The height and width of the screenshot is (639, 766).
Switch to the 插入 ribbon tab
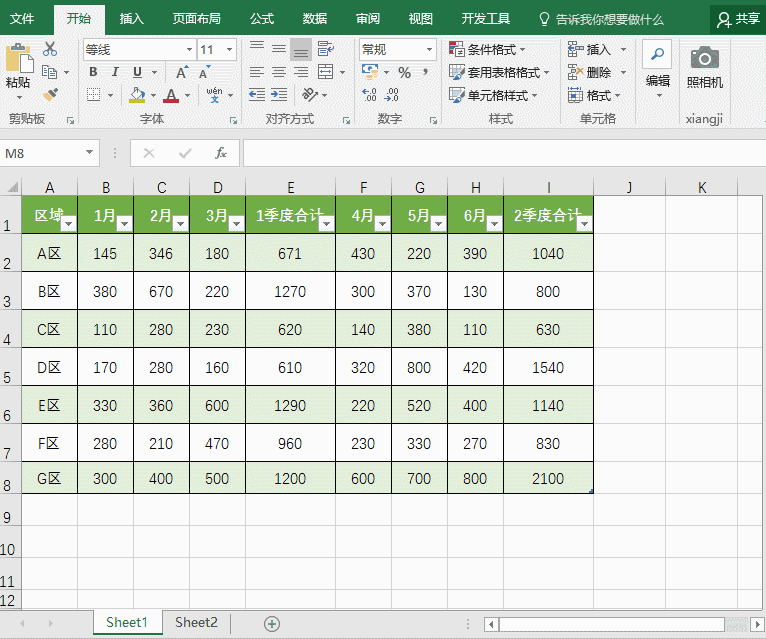[131, 18]
